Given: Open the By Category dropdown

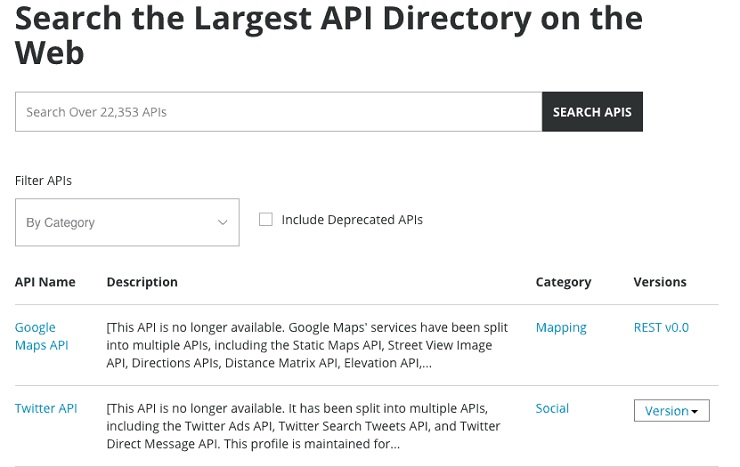Looking at the screenshot, I should 127,222.
